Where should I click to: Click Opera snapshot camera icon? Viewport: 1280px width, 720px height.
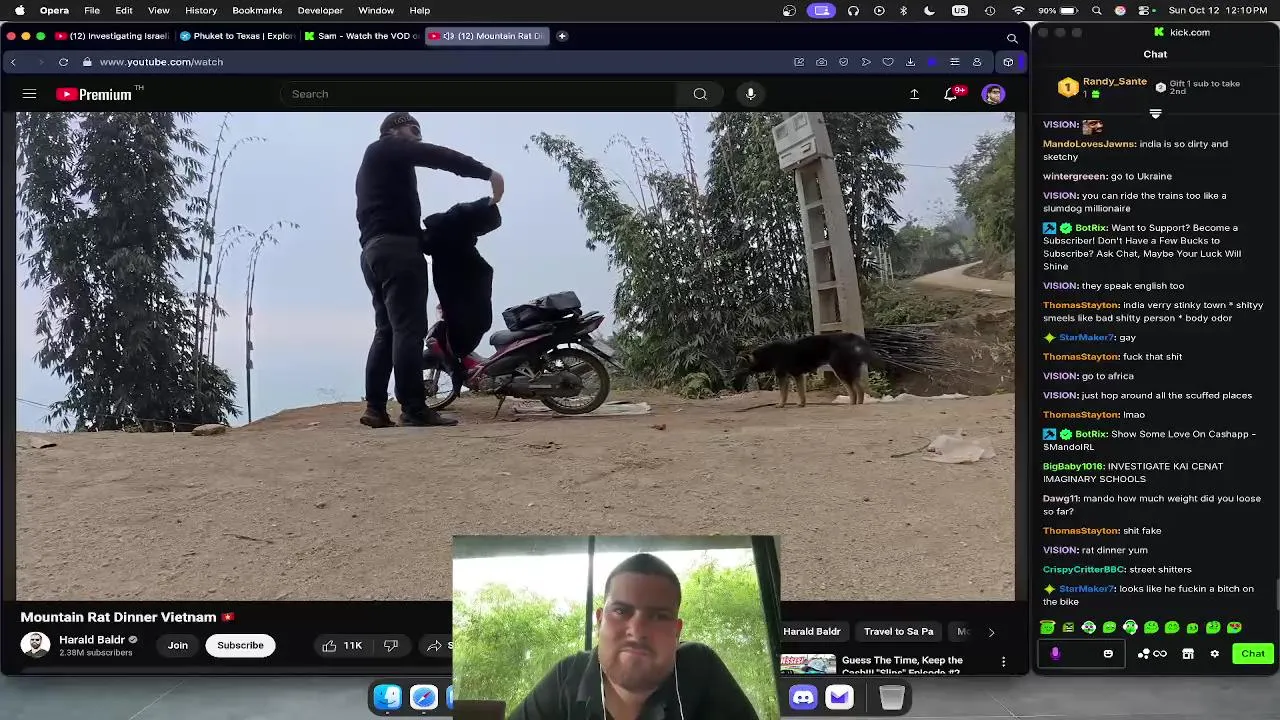821,62
